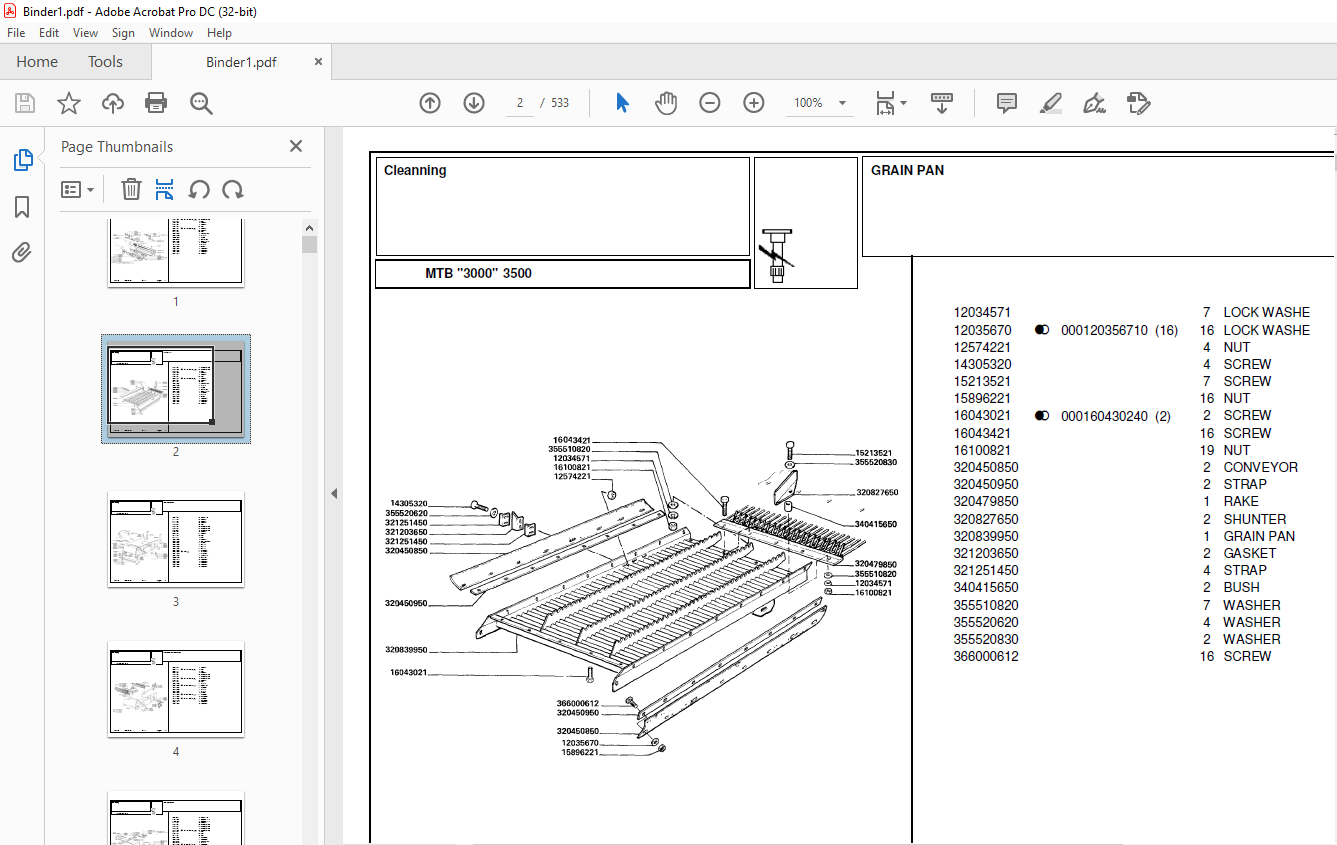The image size is (1337, 845).
Task: Switch to the Tools tab
Action: 105,62
